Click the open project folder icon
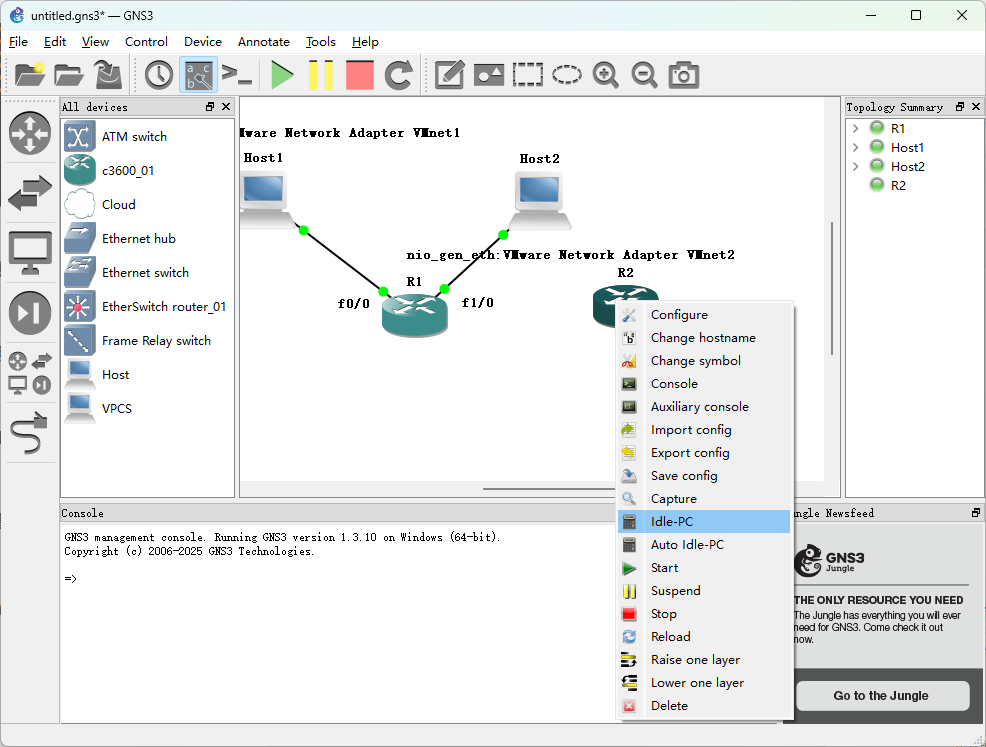Screen dimensions: 986x747 click(69, 75)
